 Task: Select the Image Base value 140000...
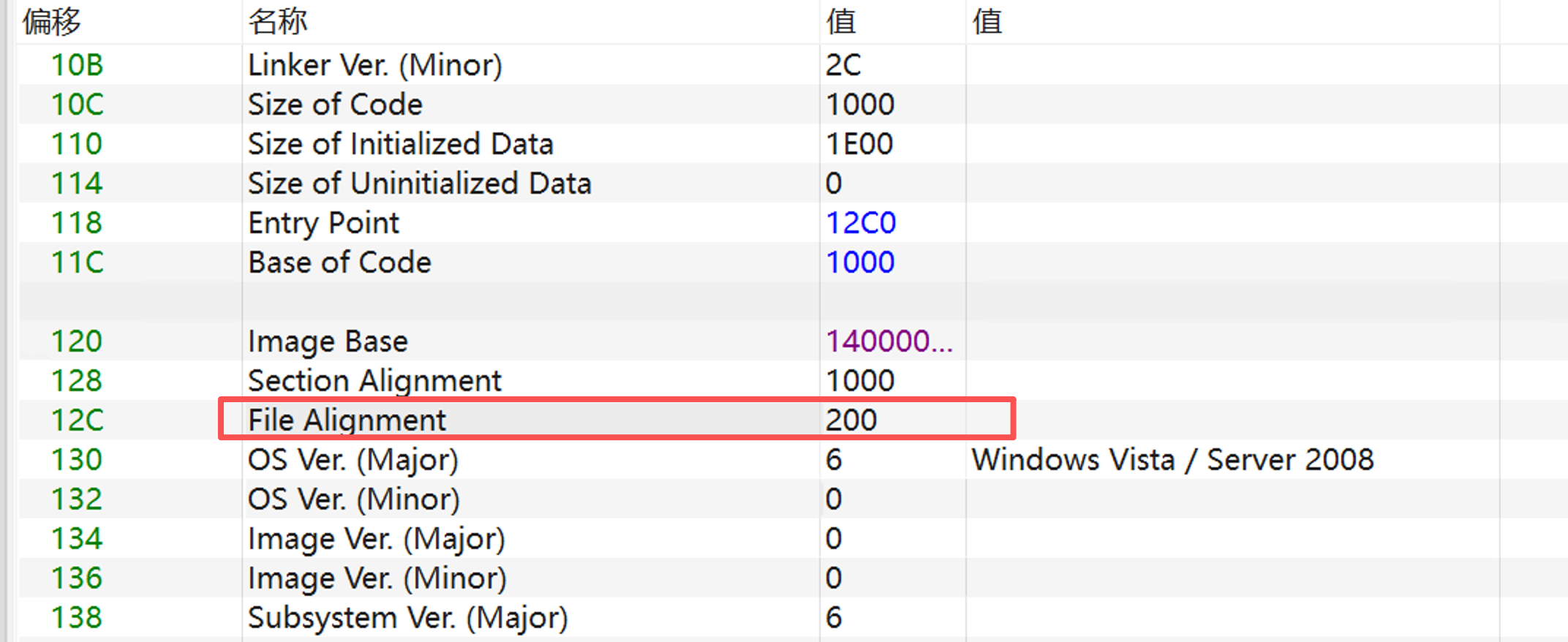coord(889,341)
